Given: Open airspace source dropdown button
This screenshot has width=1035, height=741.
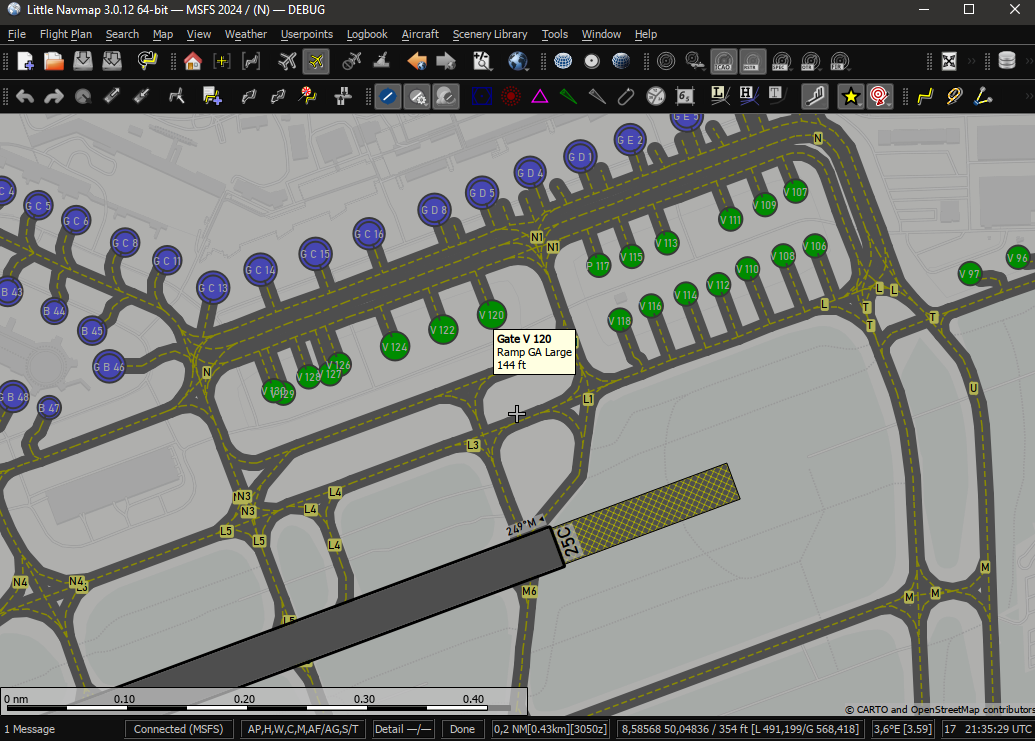Looking at the screenshot, I should tap(695, 61).
